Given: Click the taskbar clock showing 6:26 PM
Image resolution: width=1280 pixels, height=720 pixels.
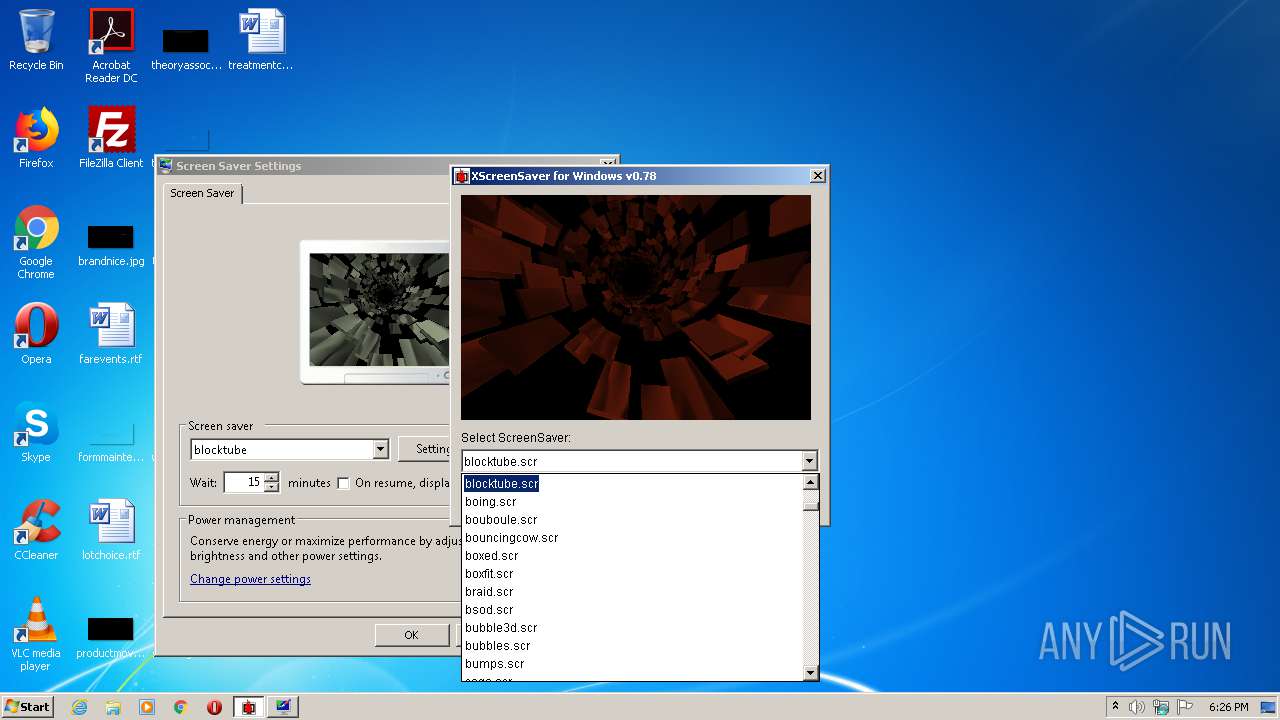Looking at the screenshot, I should coord(1228,707).
